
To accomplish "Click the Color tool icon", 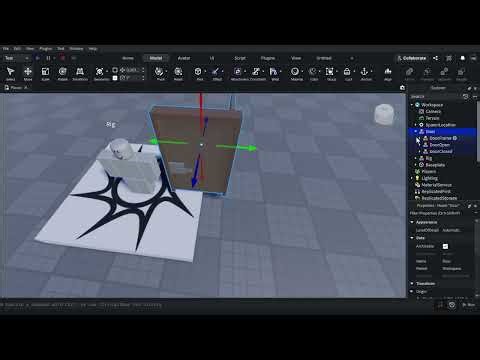I will tap(313, 71).
